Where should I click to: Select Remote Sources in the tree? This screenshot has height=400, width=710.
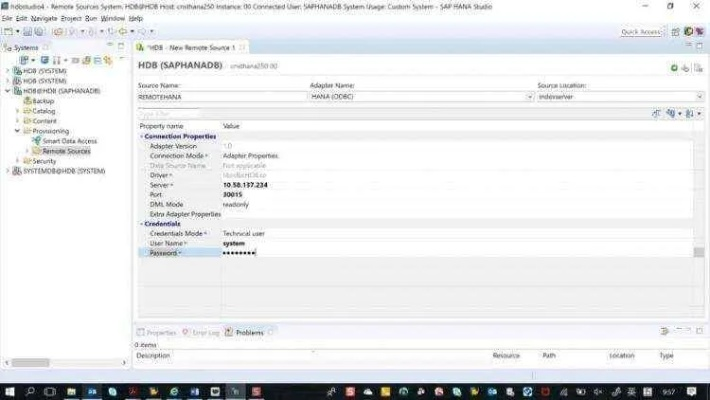[65, 151]
